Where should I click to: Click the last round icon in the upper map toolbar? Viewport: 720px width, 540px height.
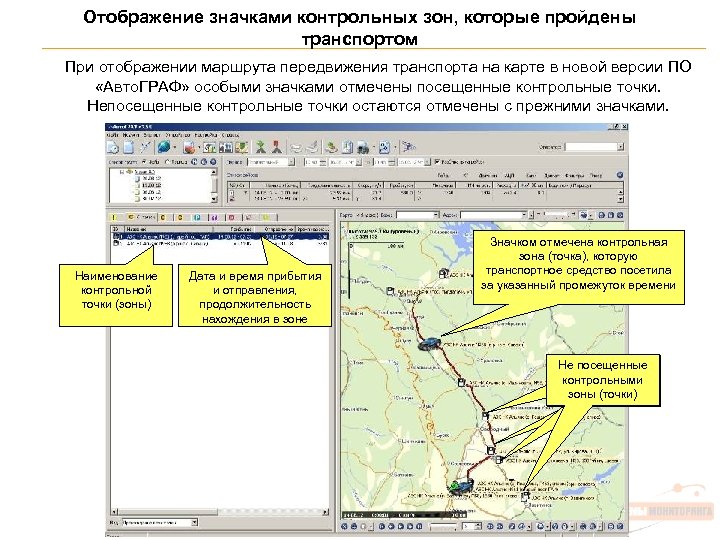[x=620, y=215]
